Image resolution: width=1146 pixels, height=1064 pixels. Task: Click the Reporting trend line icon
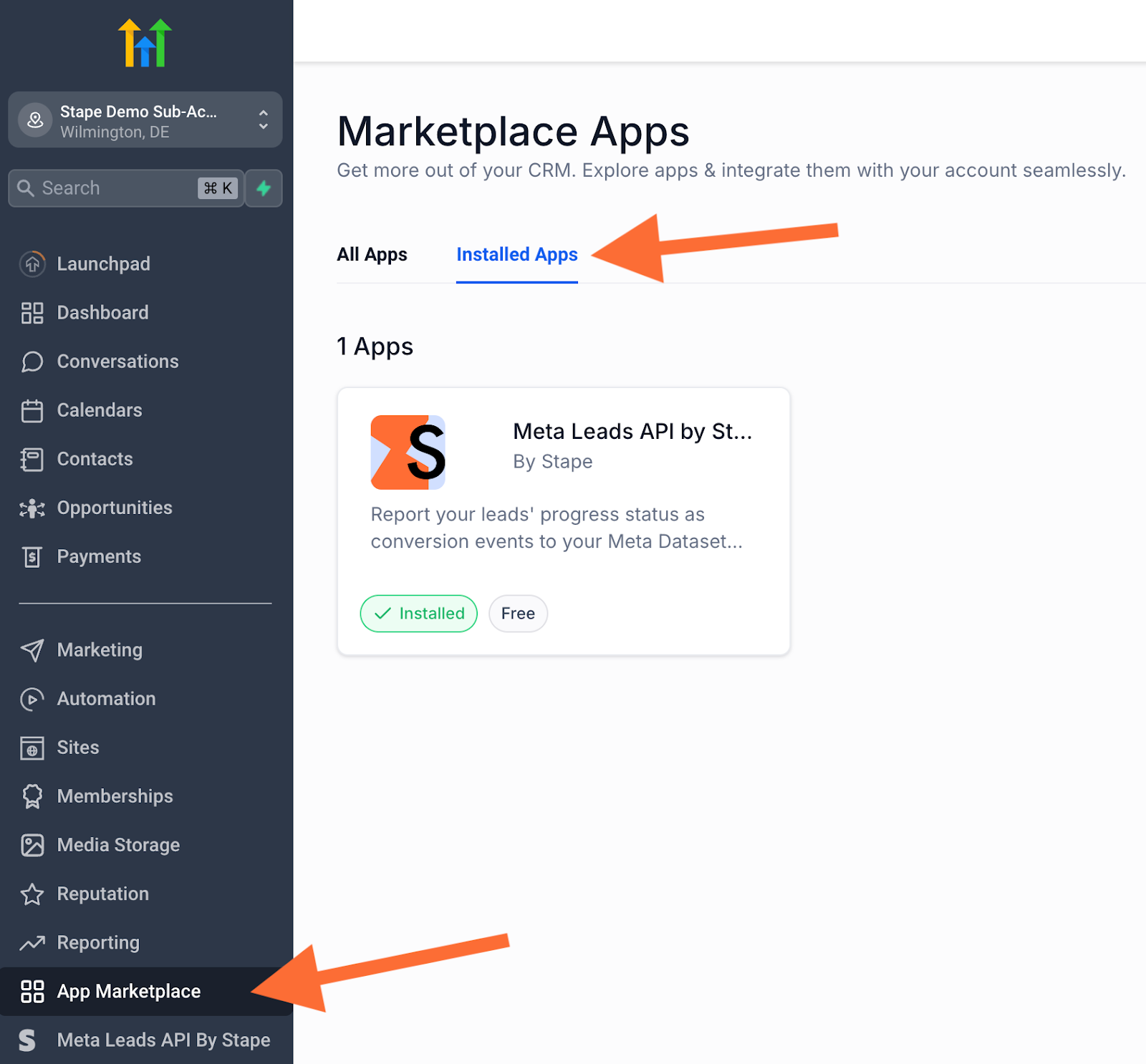click(32, 943)
